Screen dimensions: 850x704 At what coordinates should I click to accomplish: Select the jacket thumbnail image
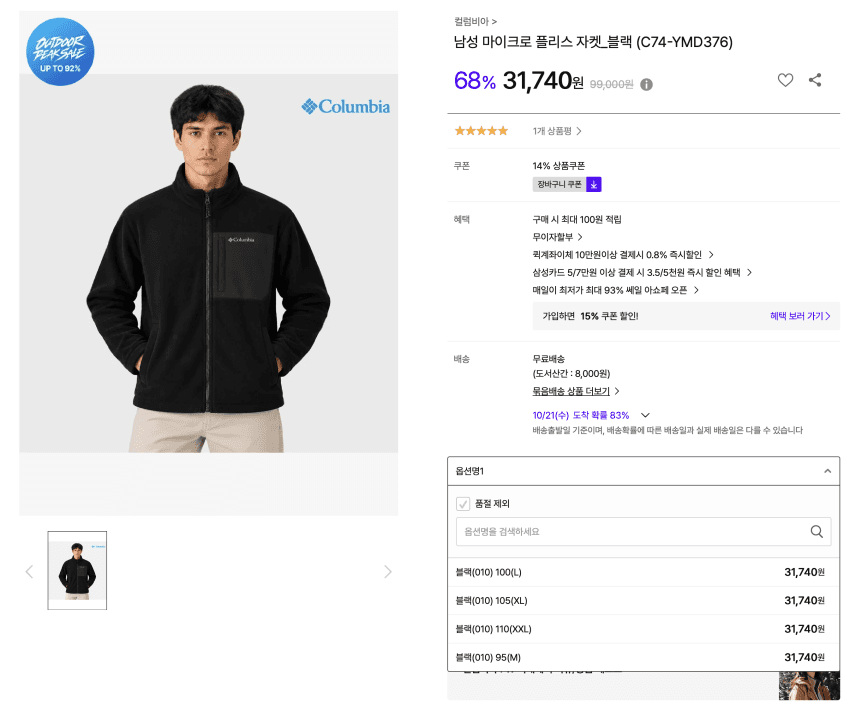point(77,571)
